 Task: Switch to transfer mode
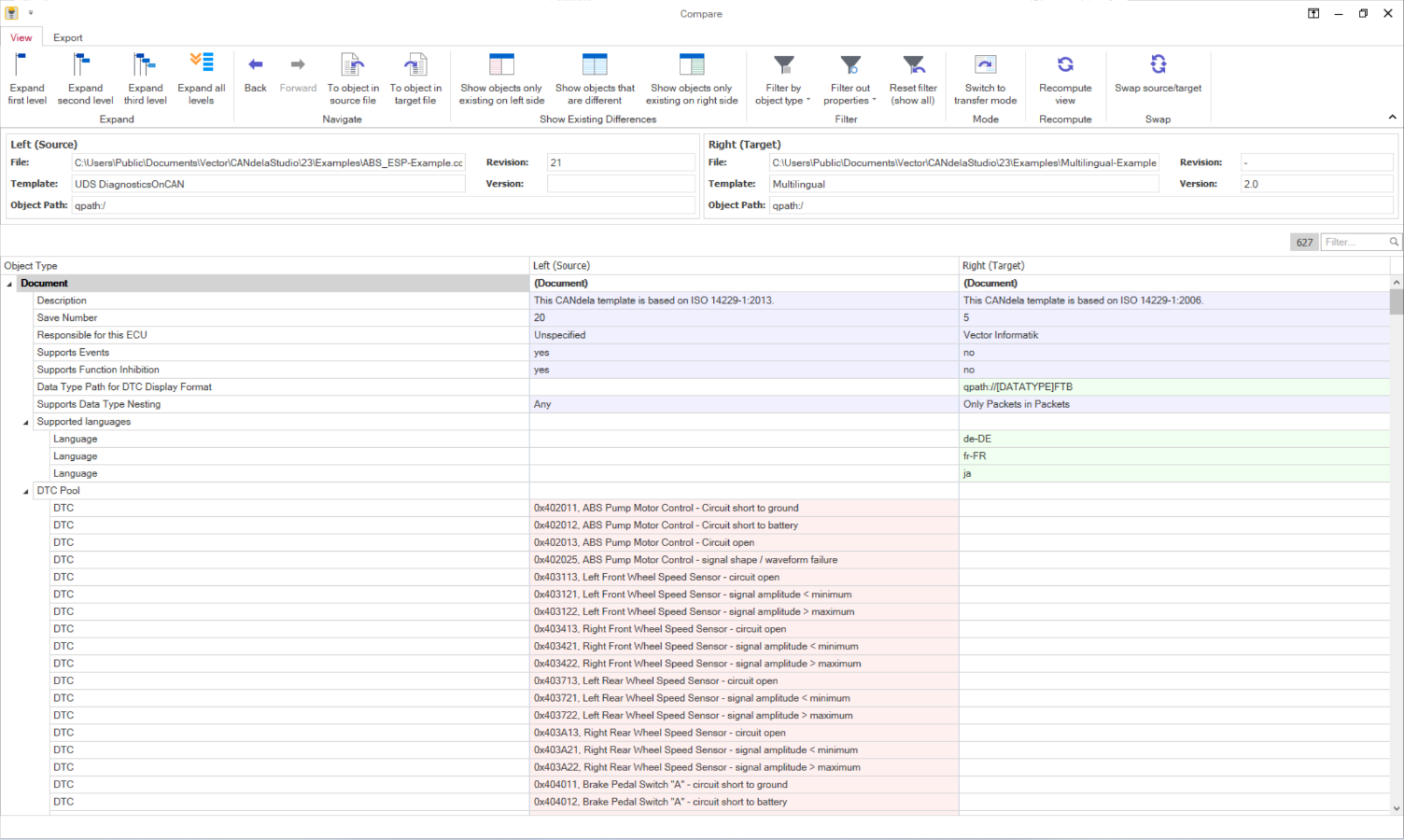[x=985, y=79]
